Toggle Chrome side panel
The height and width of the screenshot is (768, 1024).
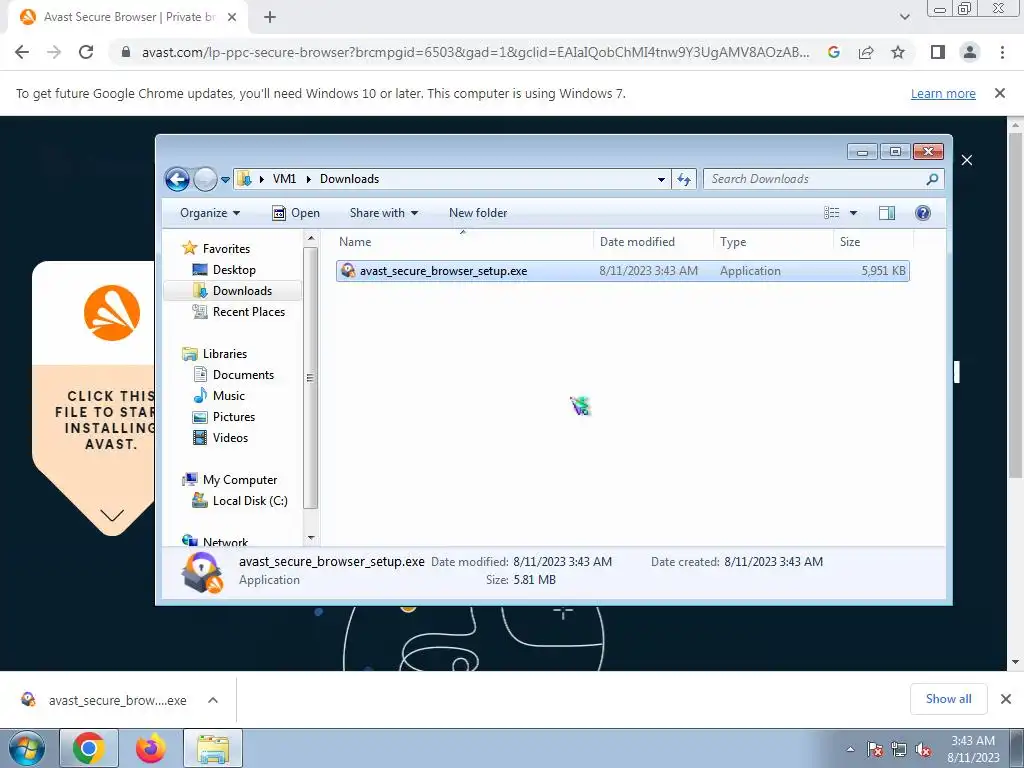tap(938, 52)
